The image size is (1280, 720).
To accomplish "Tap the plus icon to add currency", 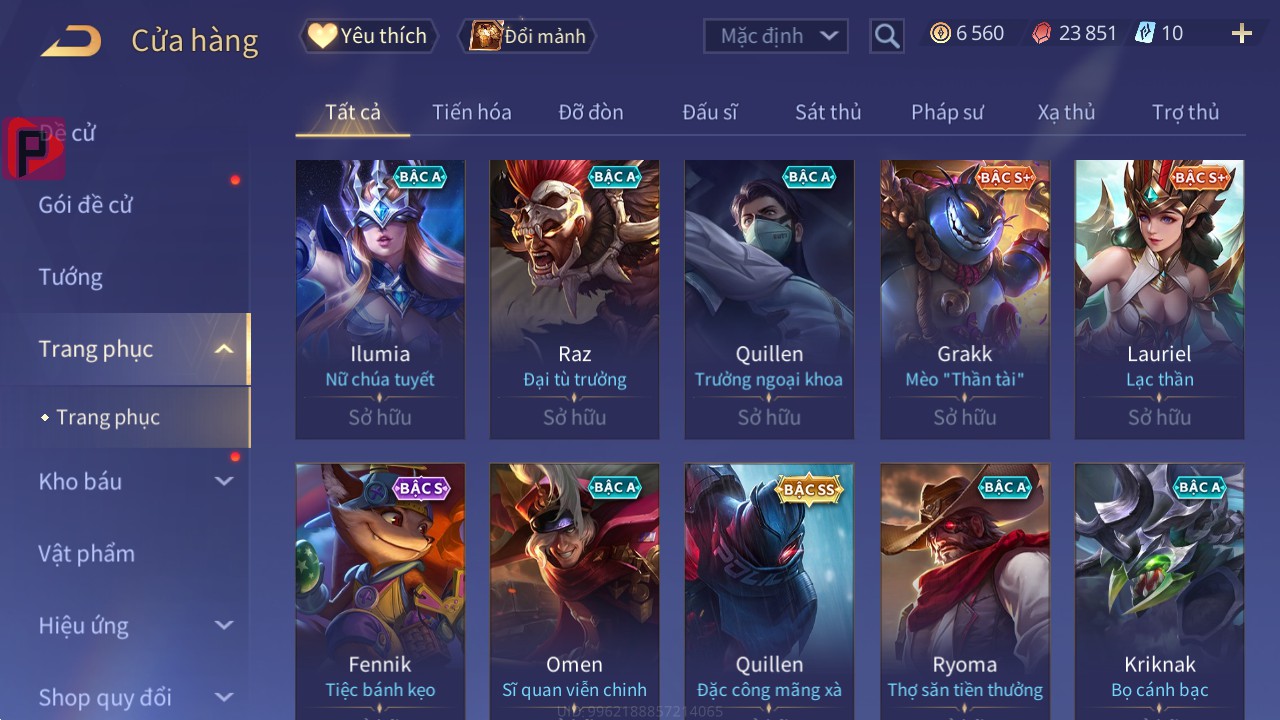I will pos(1242,34).
